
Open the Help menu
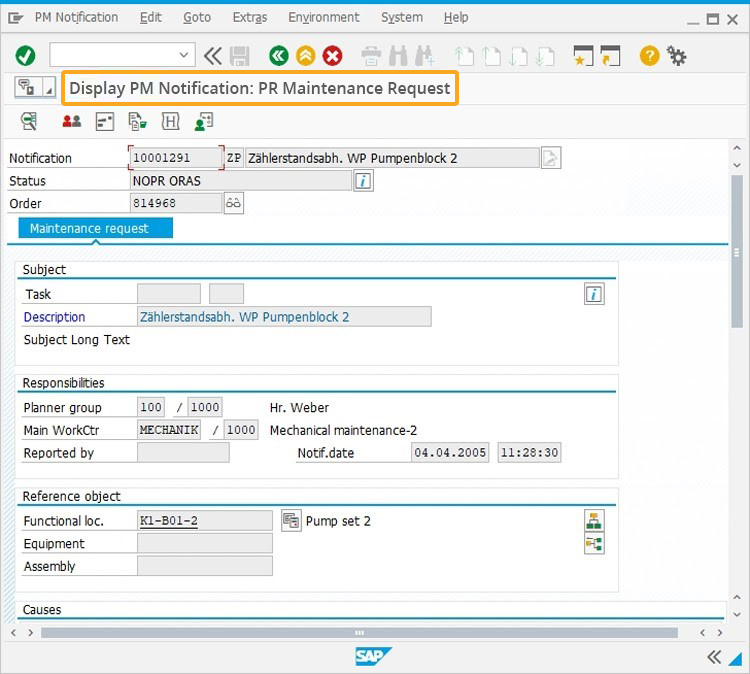click(x=456, y=18)
